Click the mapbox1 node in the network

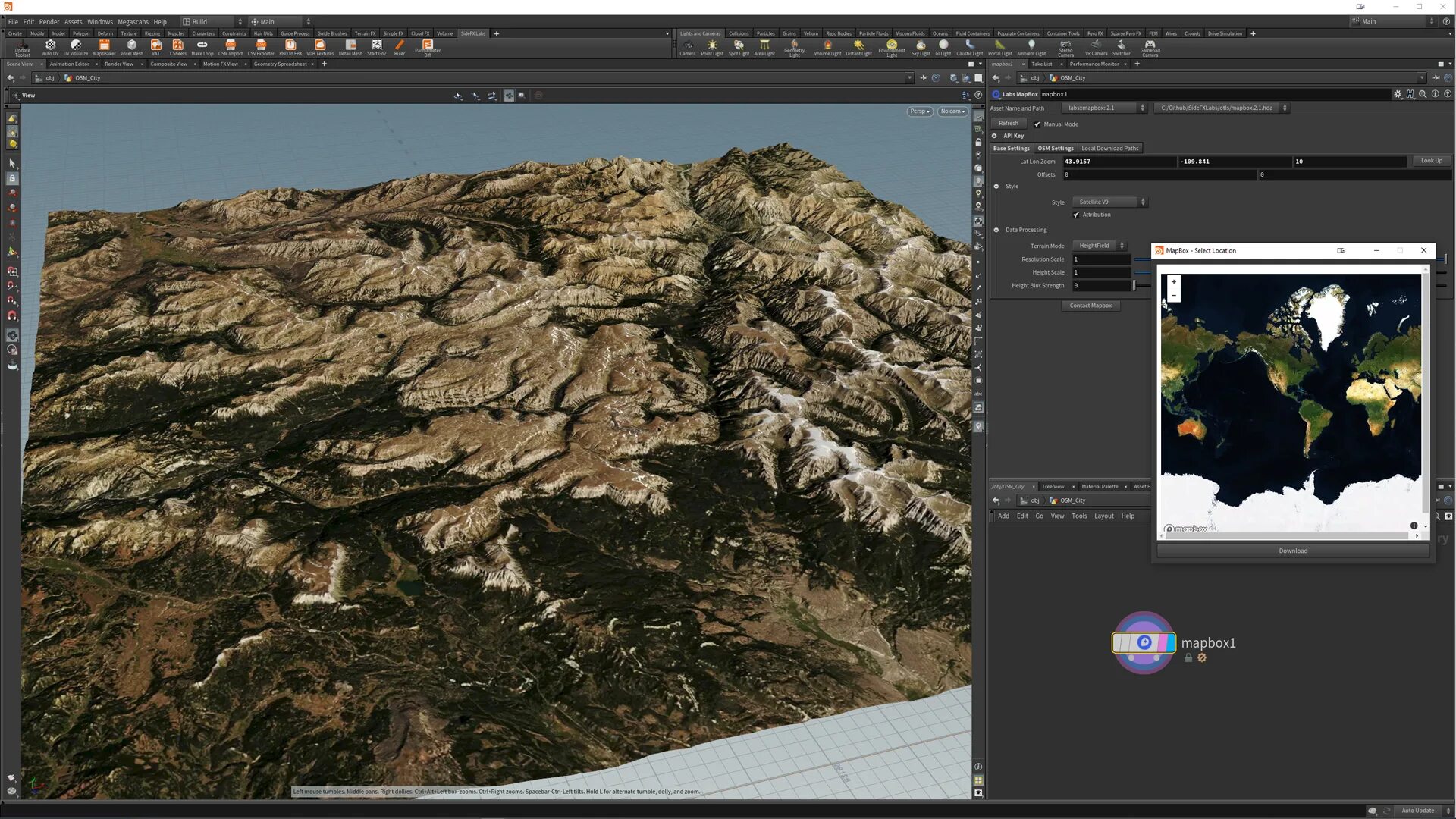[1144, 643]
